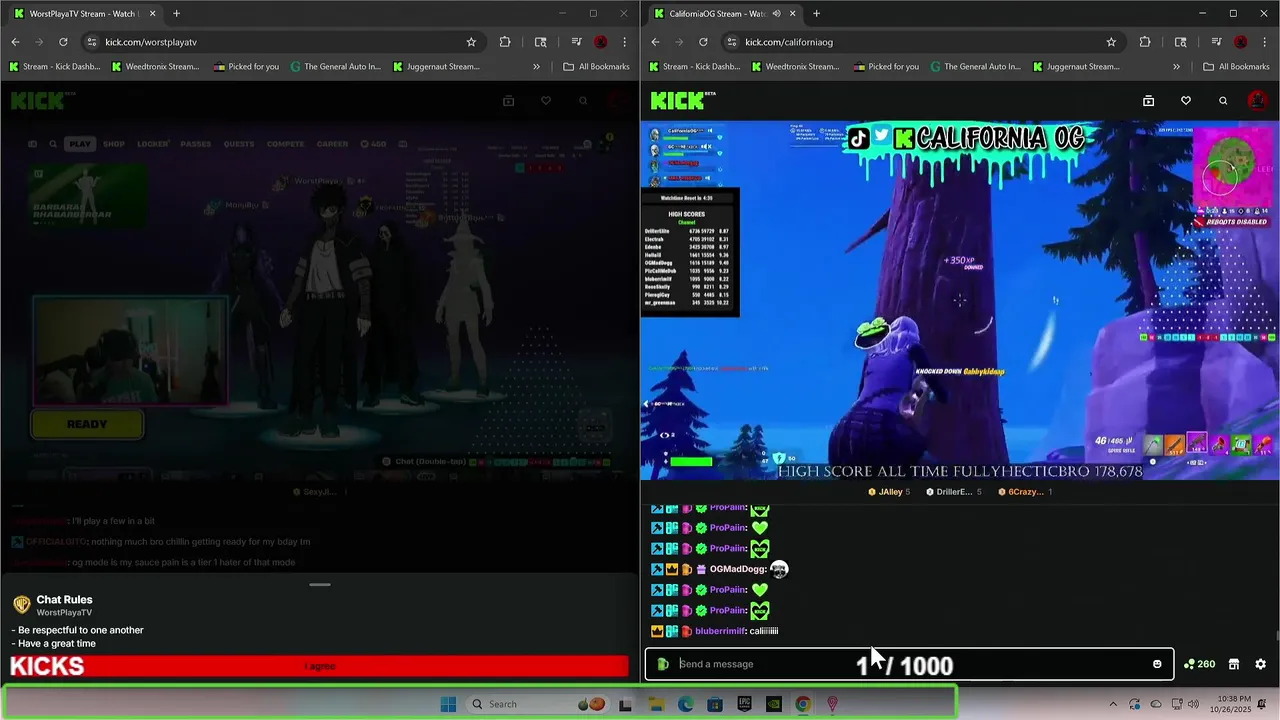
Task: Show hidden system tray icons chevron
Action: 1112,704
